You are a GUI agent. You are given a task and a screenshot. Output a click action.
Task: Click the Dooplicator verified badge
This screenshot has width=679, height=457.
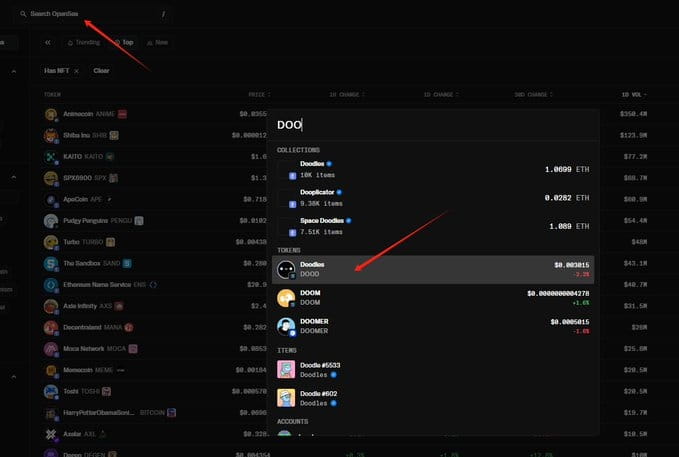pos(339,192)
